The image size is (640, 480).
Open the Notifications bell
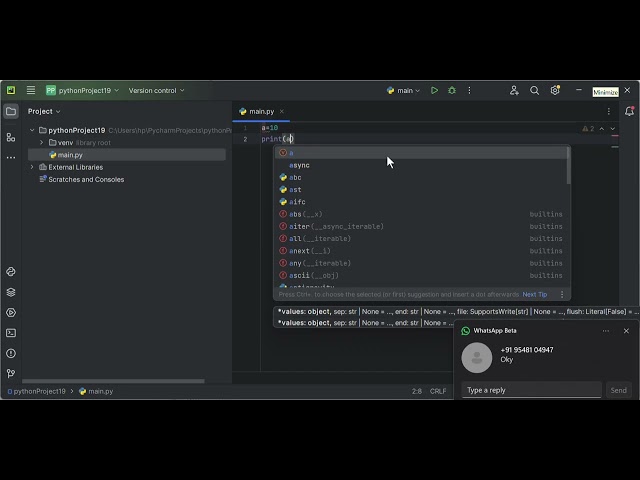click(x=629, y=111)
